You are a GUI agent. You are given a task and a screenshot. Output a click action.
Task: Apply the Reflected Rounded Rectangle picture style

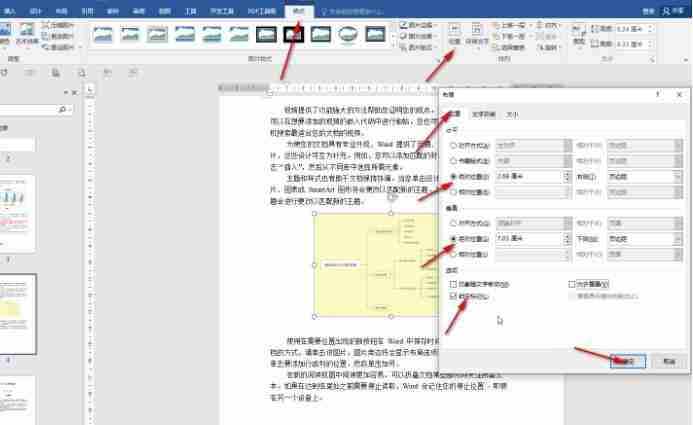tap(212, 34)
